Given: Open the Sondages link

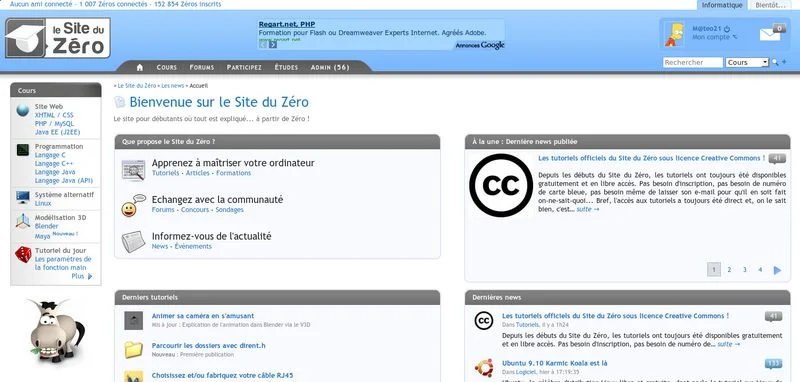Looking at the screenshot, I should [230, 210].
